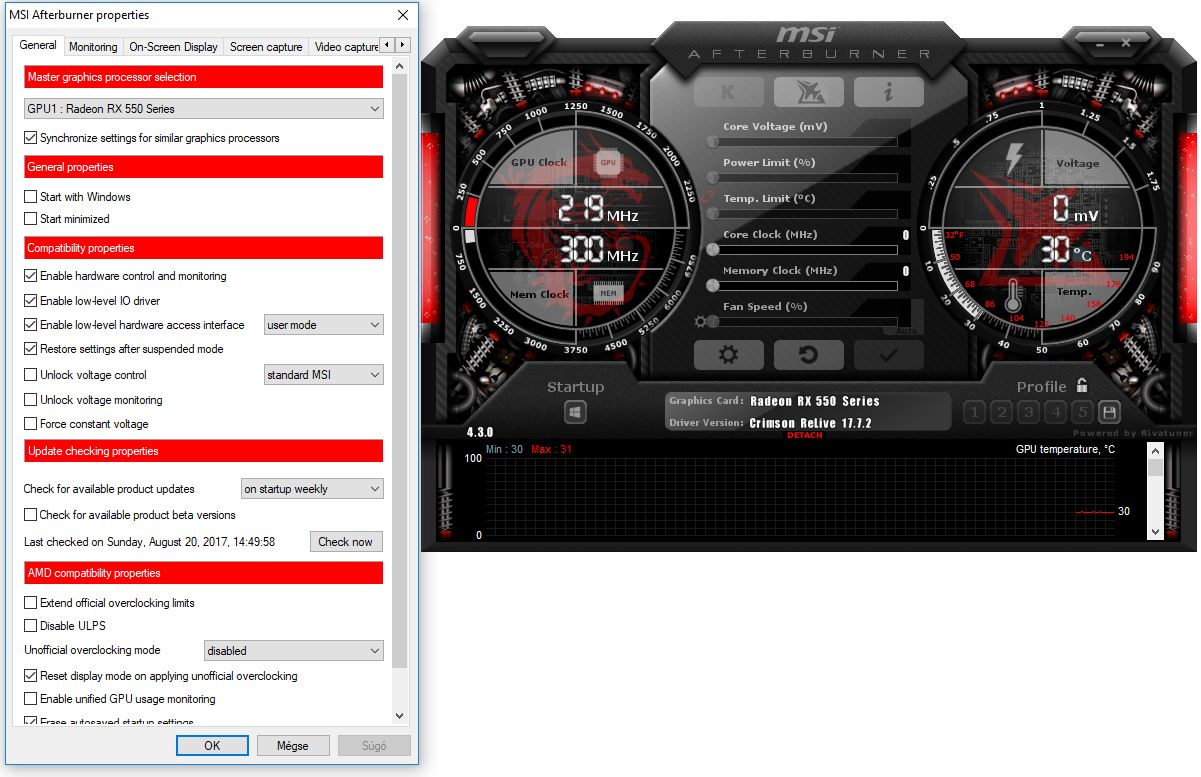
Task: Click the MEM chip icon in the gauge
Action: pos(608,292)
